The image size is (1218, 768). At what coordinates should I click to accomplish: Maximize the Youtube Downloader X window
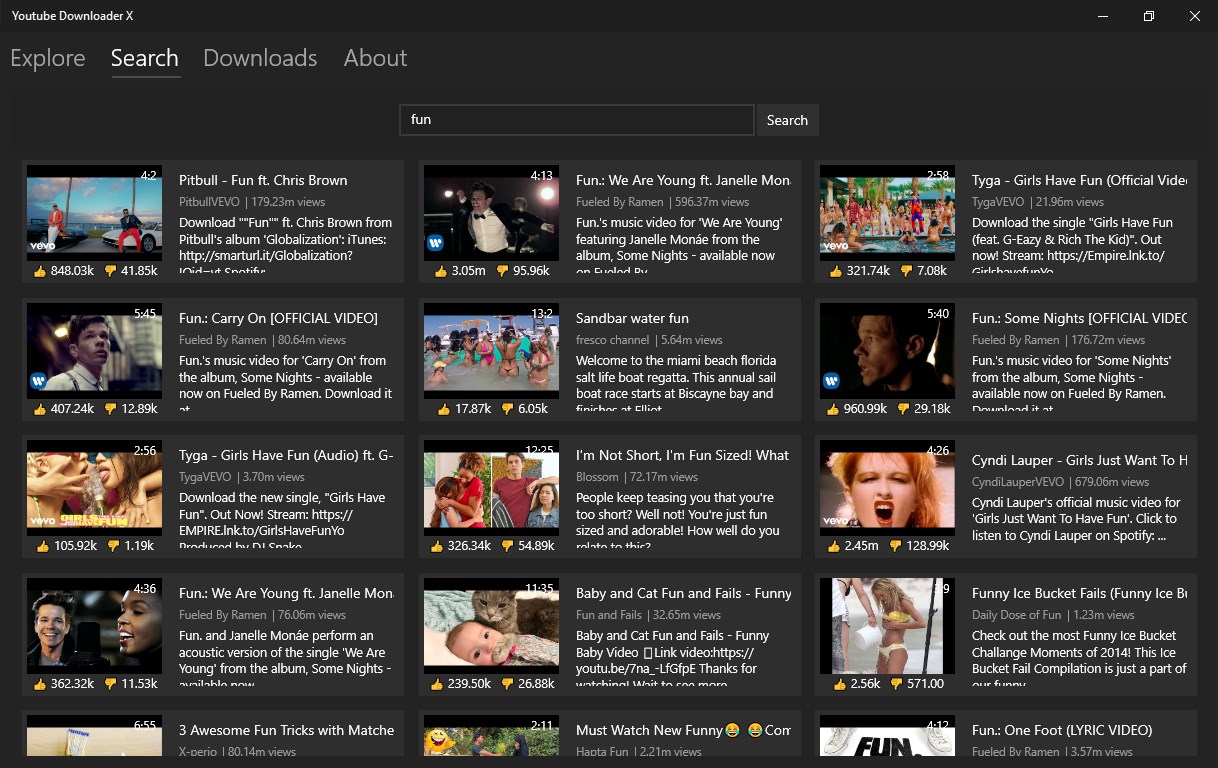[1149, 16]
